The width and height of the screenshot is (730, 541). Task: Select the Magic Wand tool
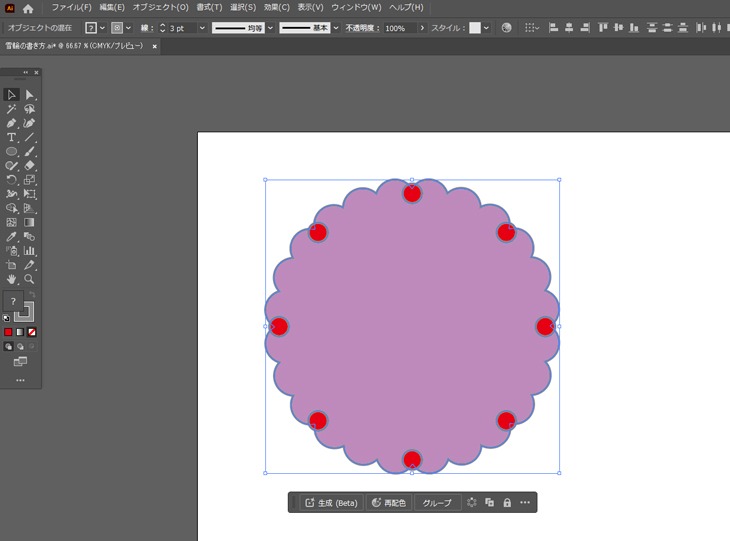point(12,109)
